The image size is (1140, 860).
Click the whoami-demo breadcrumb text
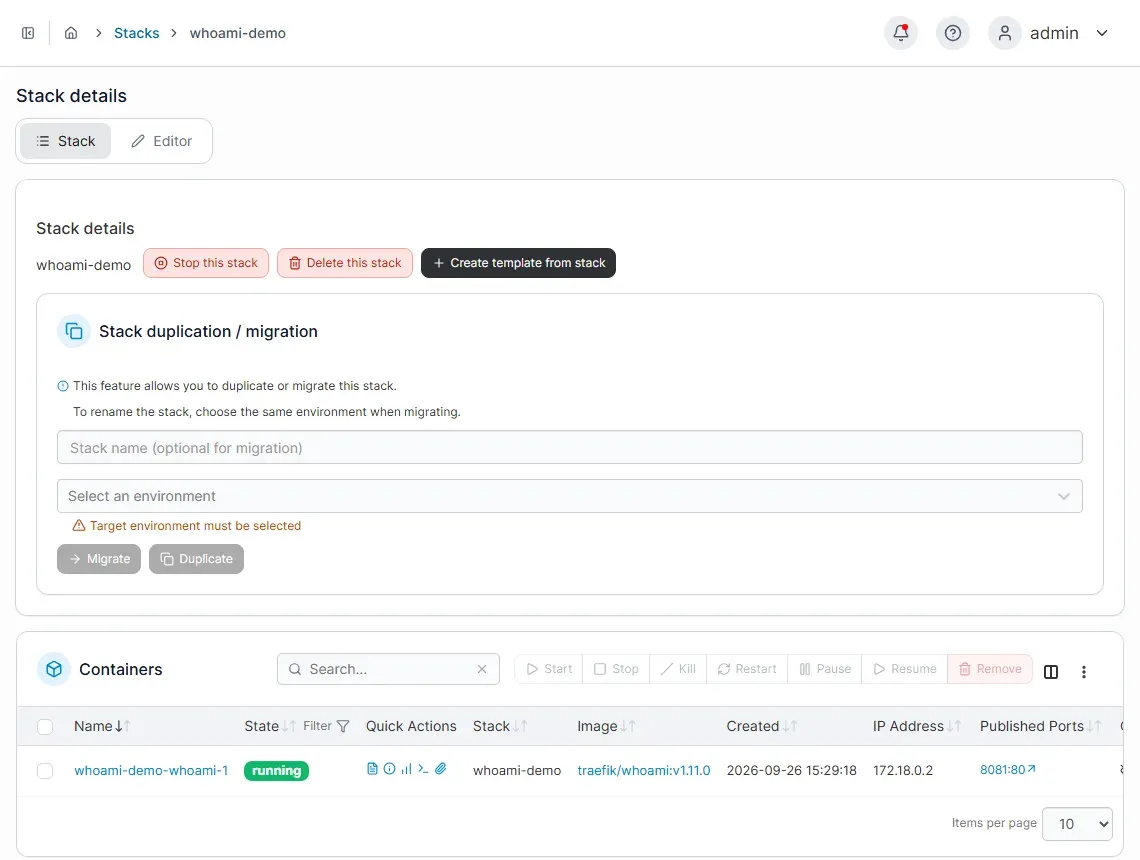click(x=238, y=33)
